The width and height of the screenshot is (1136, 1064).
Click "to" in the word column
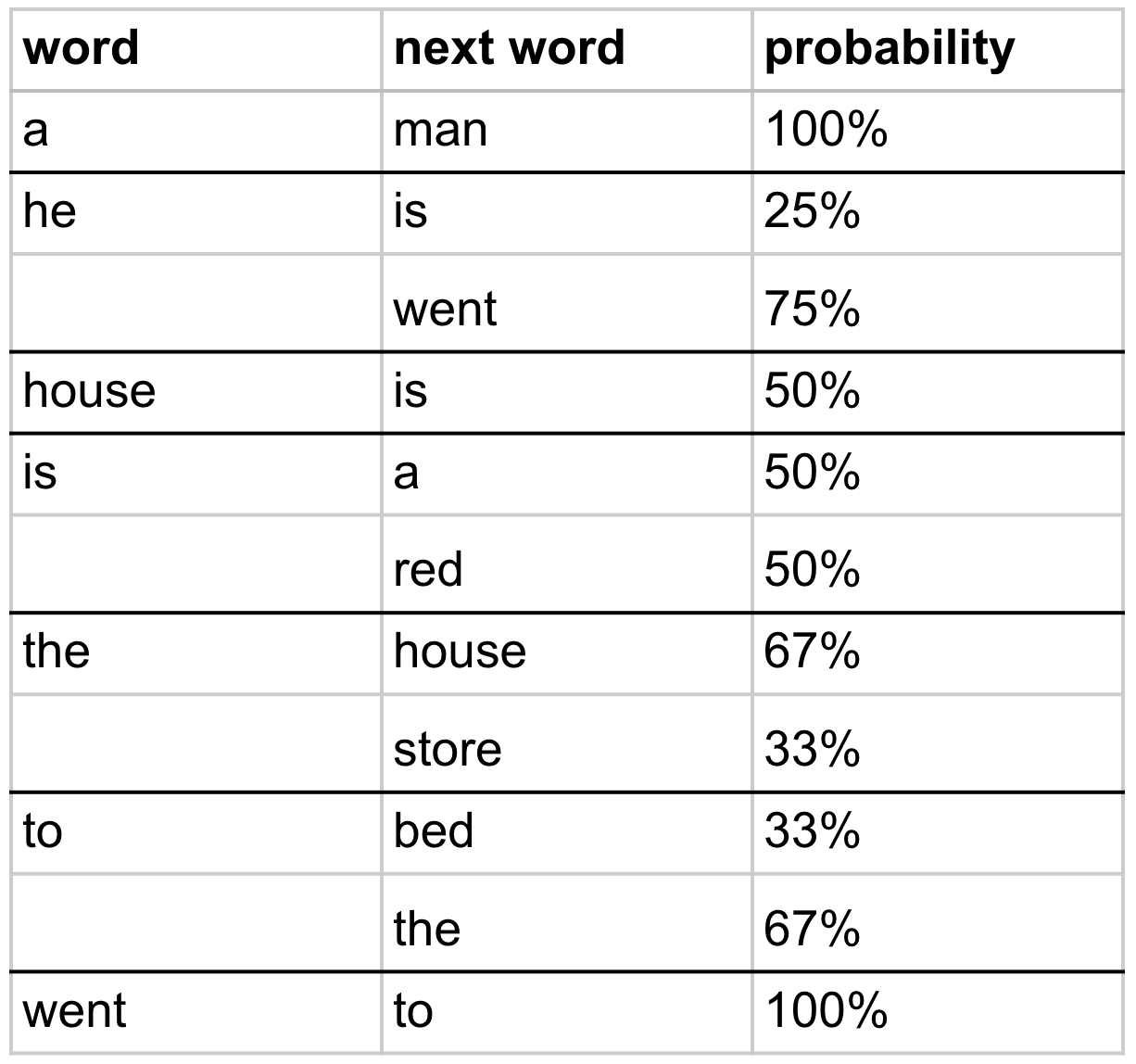[x=43, y=830]
